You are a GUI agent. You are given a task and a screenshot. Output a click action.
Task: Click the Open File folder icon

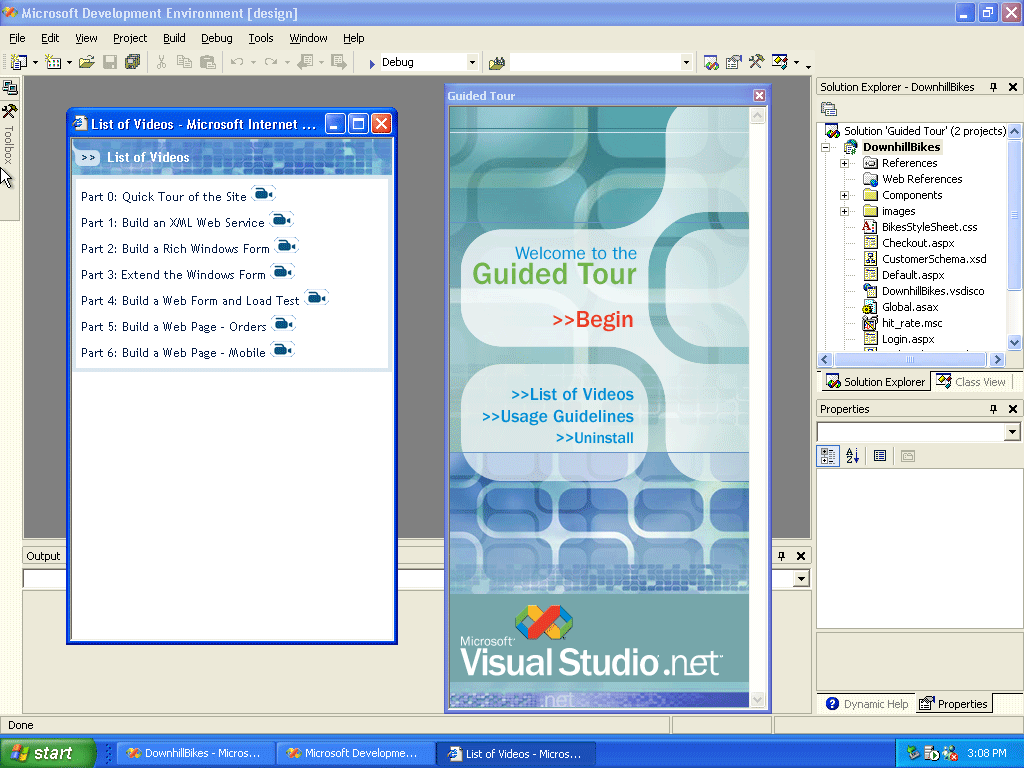(87, 62)
